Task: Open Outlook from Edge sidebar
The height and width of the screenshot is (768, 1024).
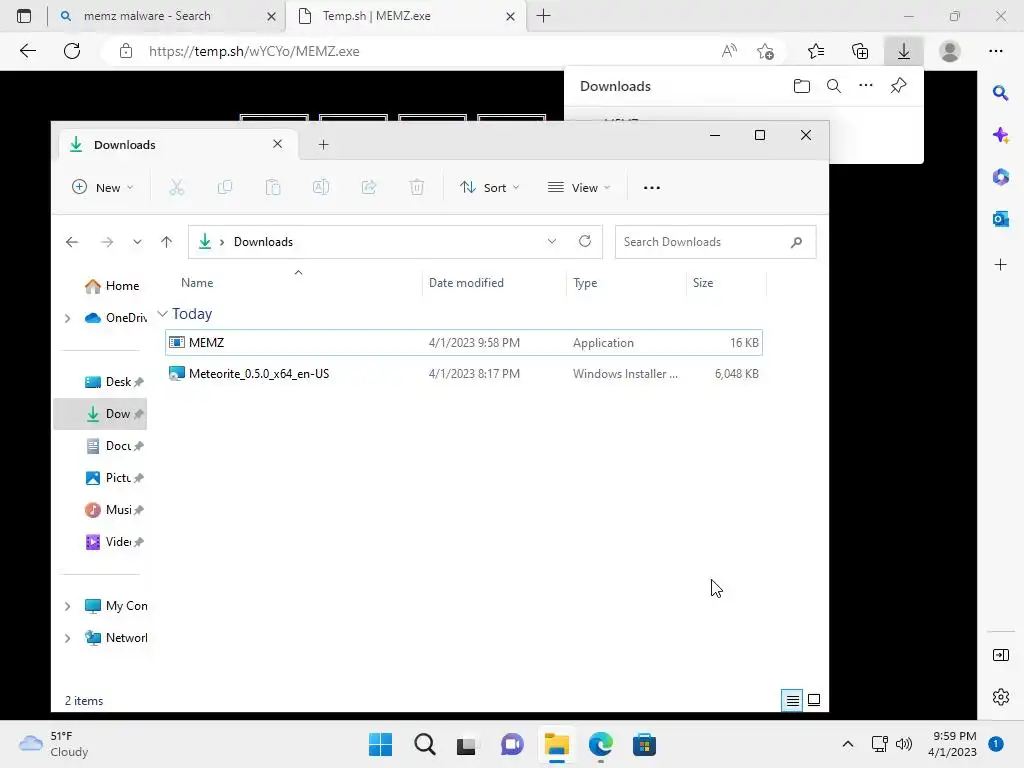Action: click(x=1000, y=219)
